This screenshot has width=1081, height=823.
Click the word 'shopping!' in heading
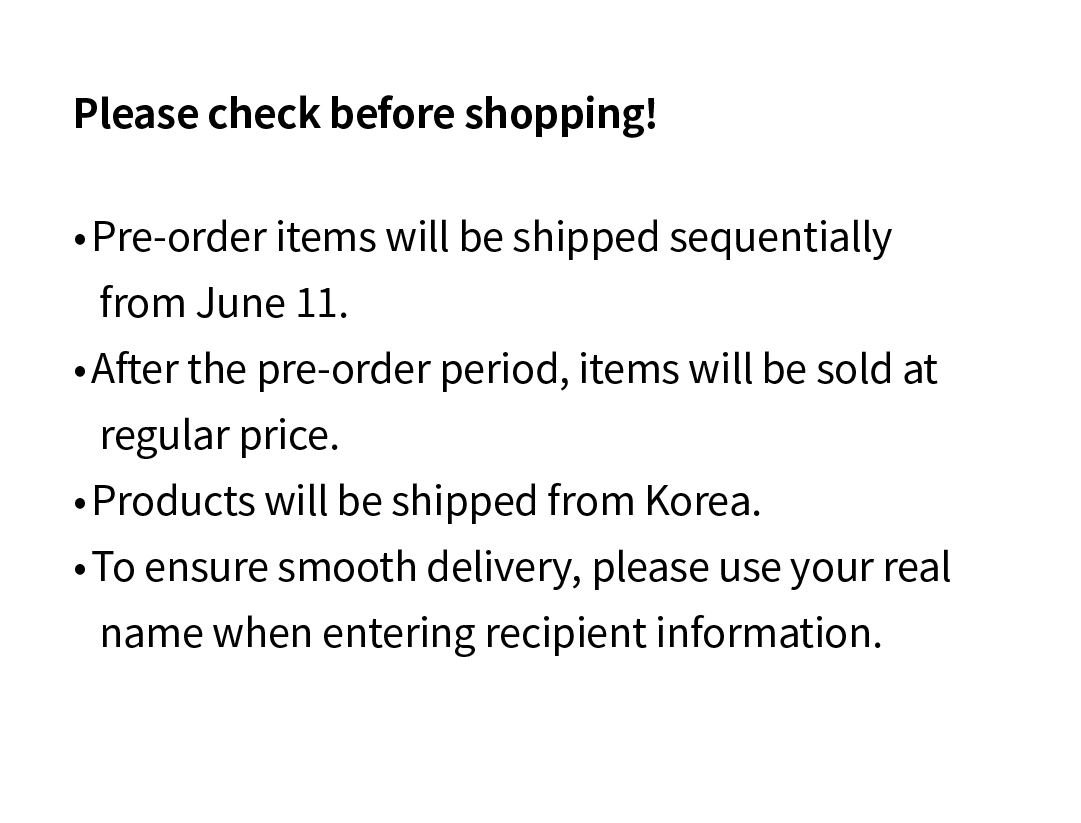tap(560, 114)
